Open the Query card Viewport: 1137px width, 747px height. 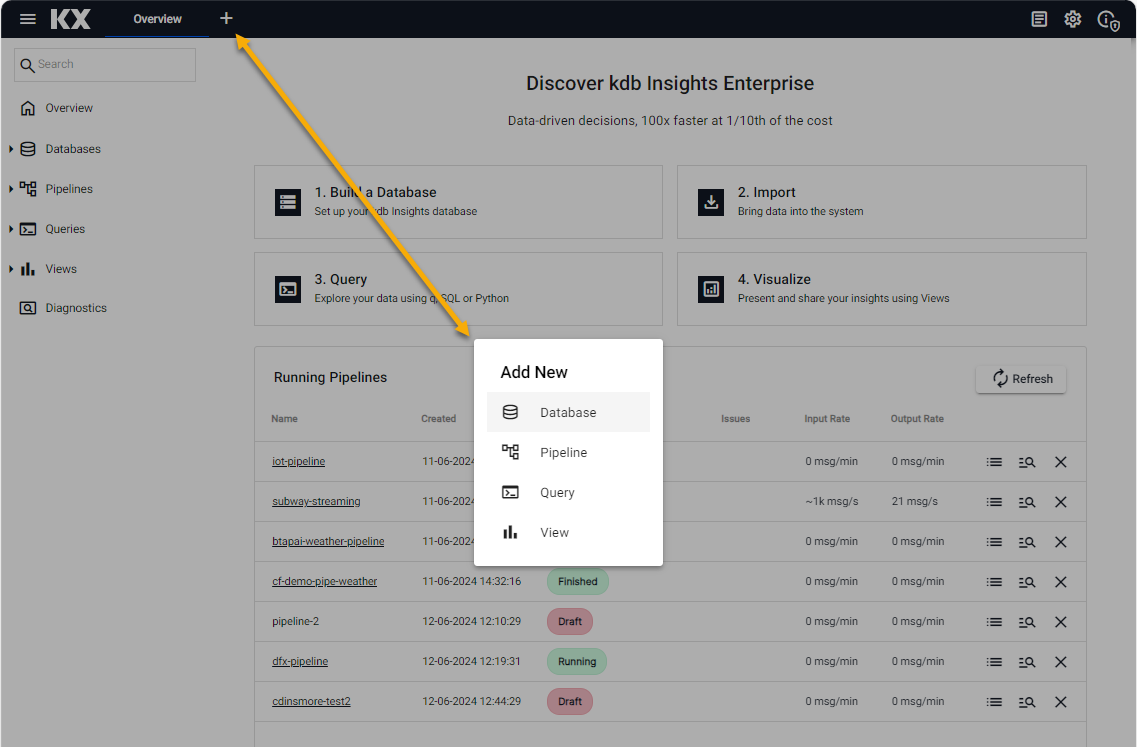tap(458, 289)
